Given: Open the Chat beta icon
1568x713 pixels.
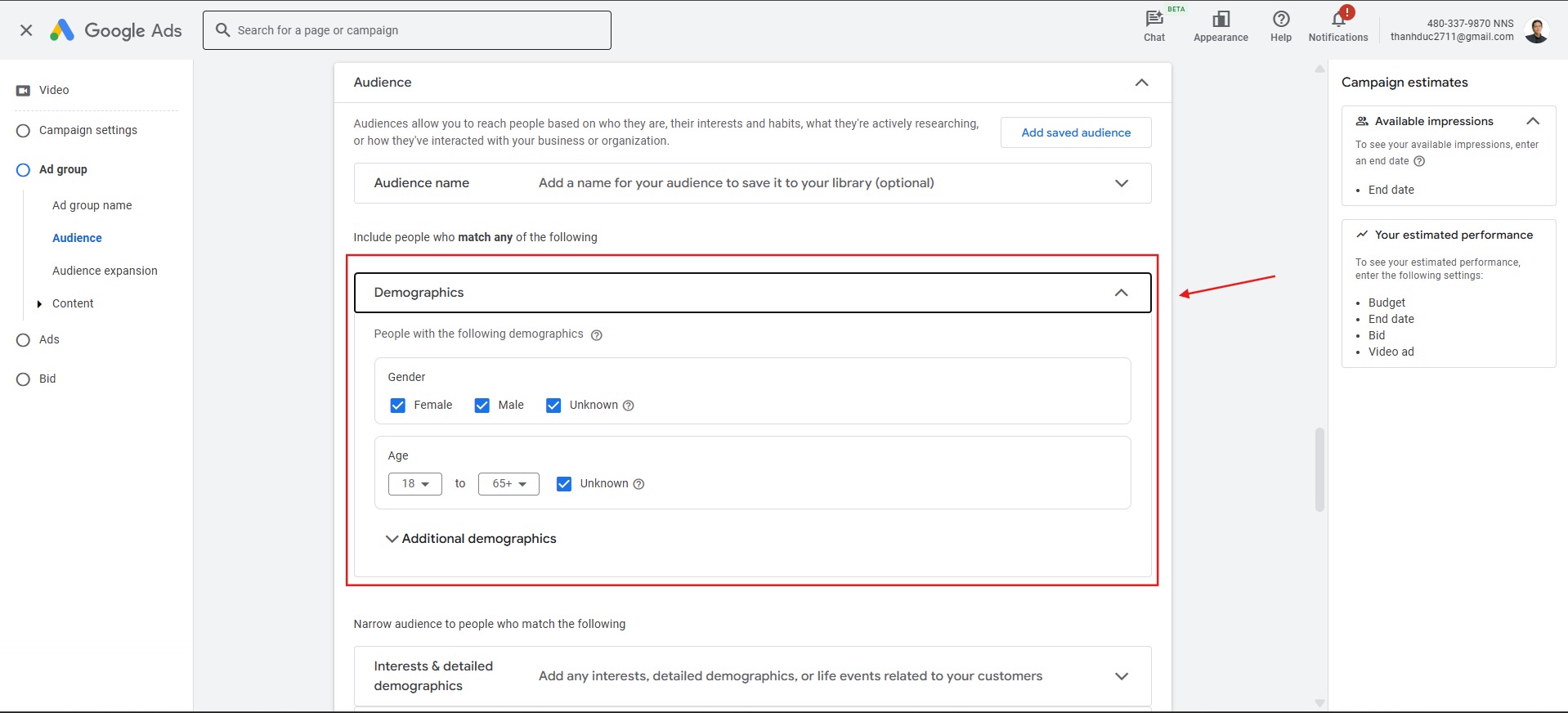Looking at the screenshot, I should point(1154,20).
